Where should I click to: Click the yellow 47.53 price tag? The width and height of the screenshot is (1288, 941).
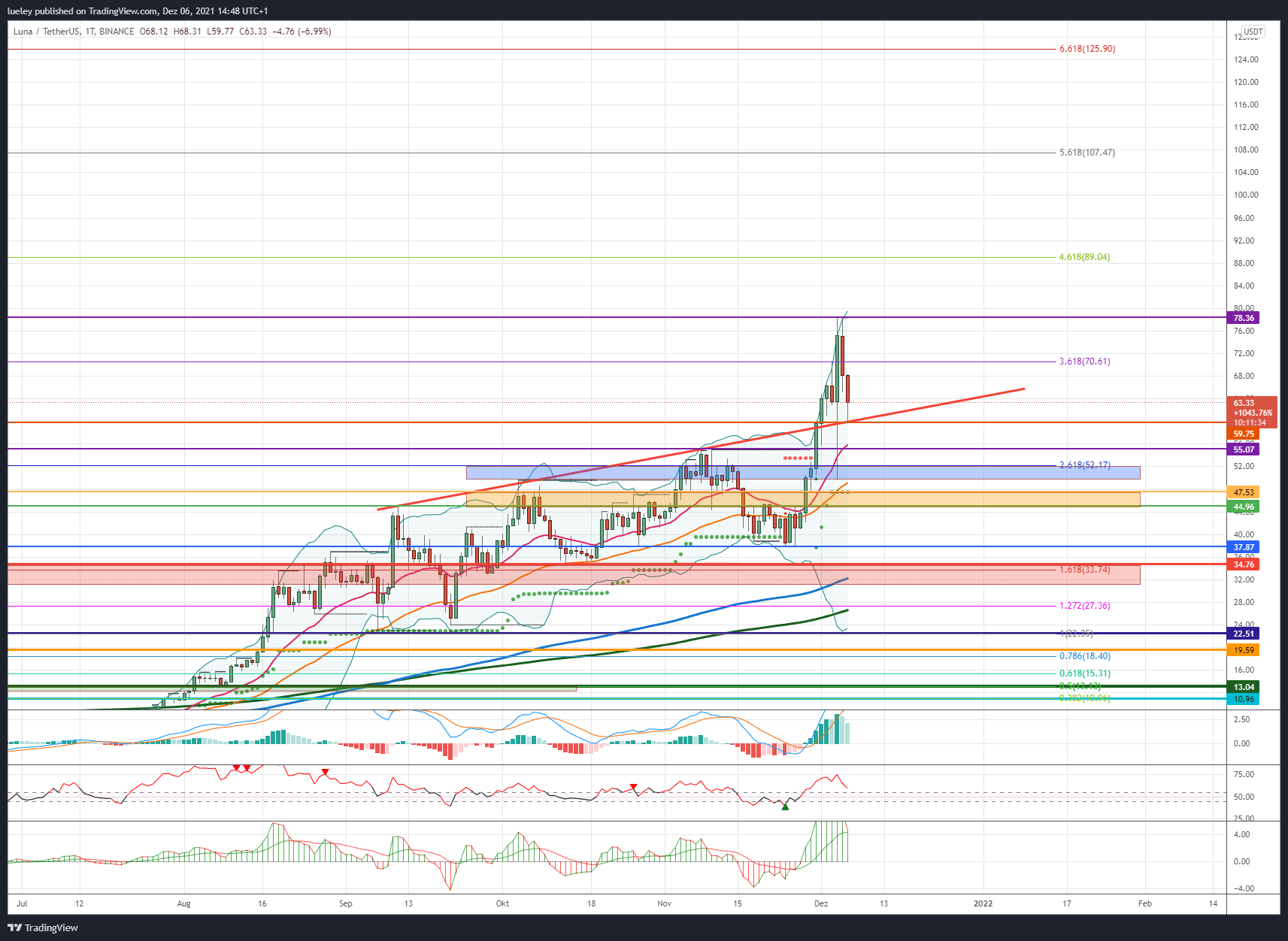(x=1244, y=492)
